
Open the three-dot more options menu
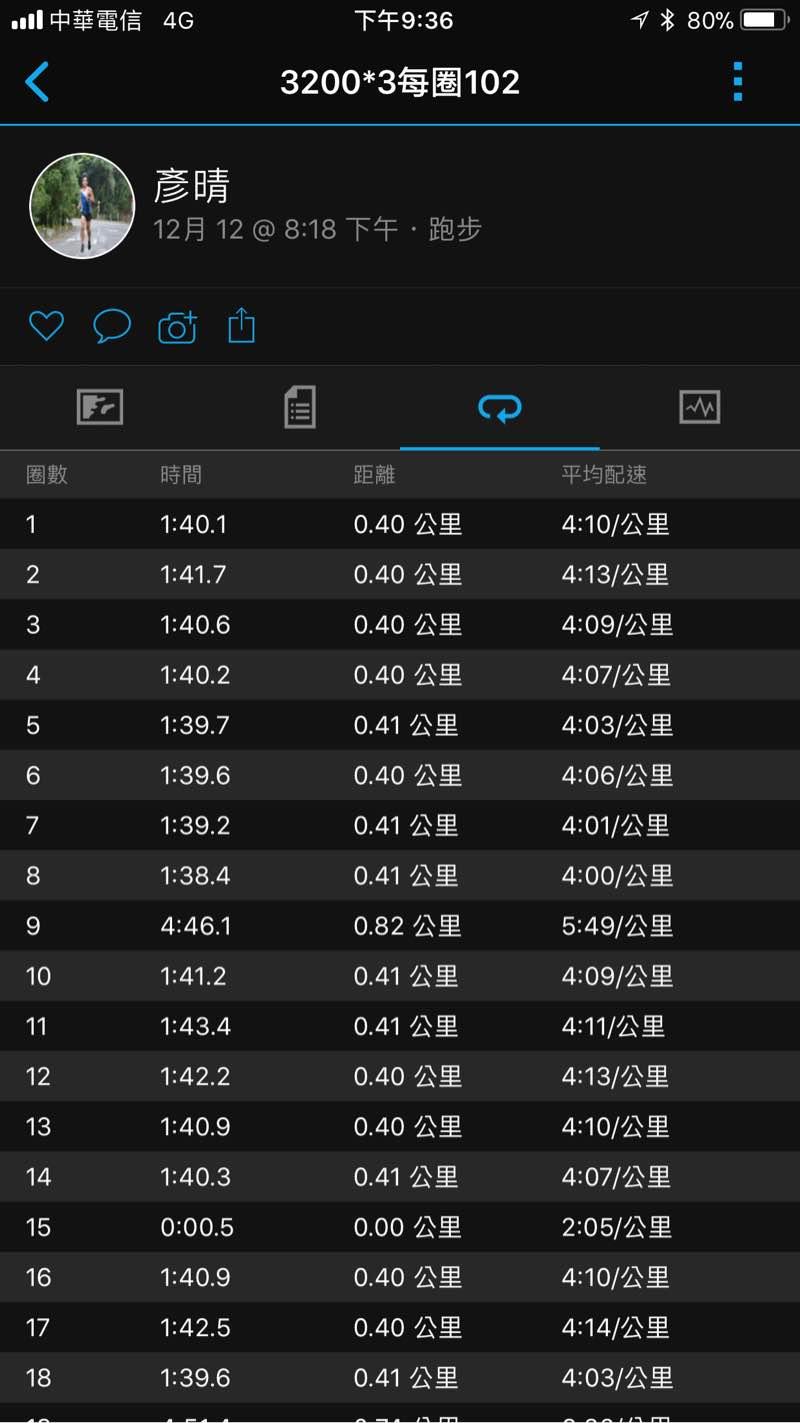point(738,82)
